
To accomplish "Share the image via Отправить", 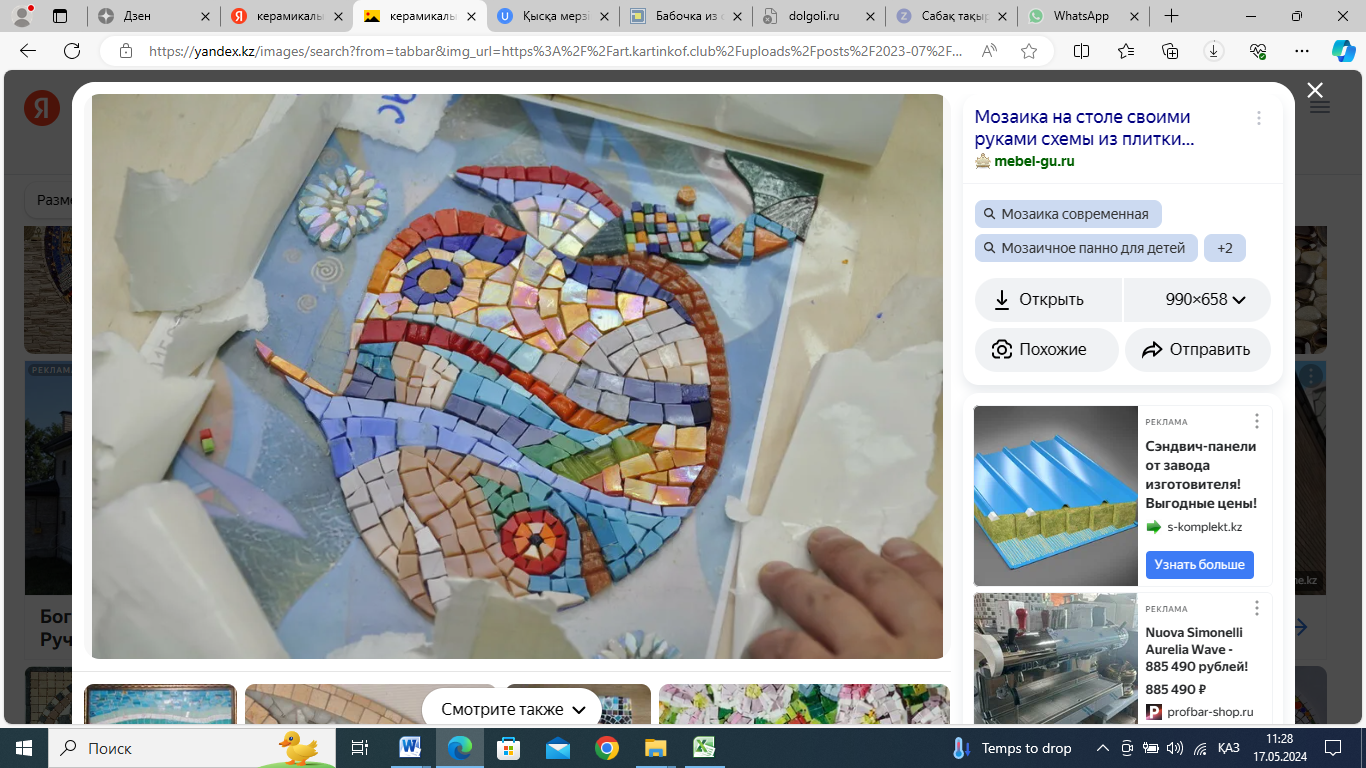I will 1198,350.
